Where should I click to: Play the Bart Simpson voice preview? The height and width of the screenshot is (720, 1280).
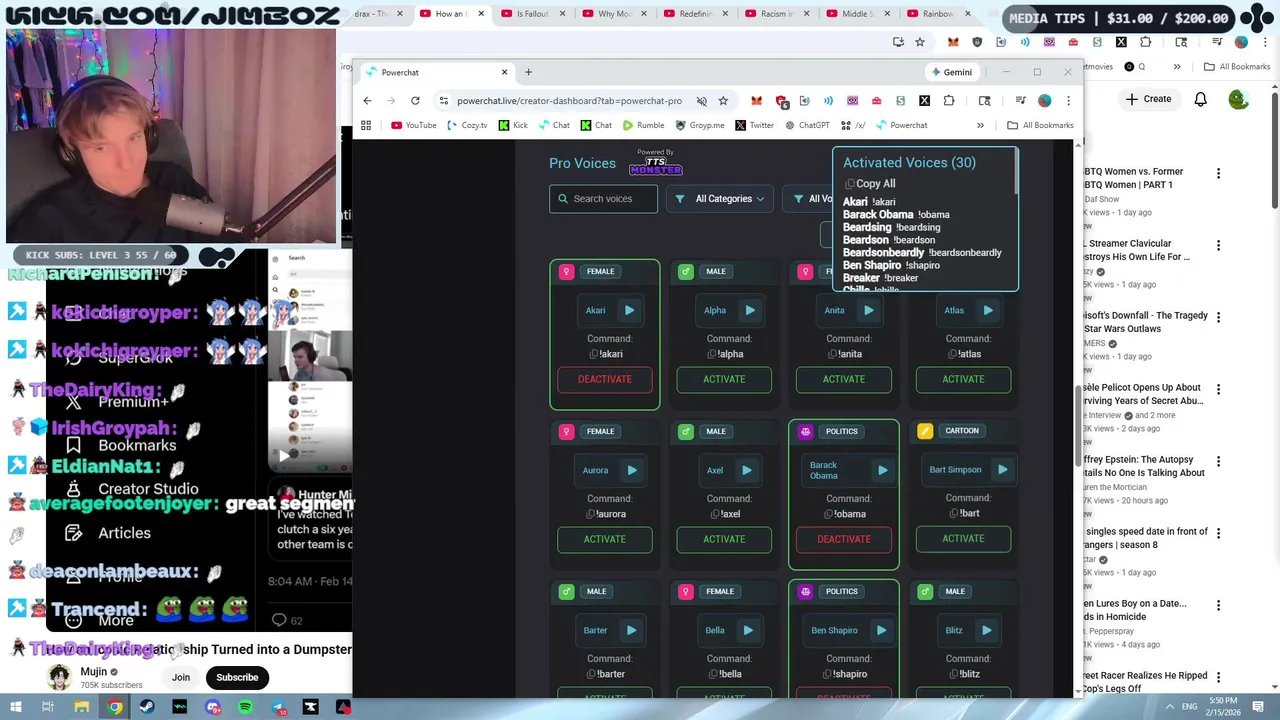(x=1002, y=470)
